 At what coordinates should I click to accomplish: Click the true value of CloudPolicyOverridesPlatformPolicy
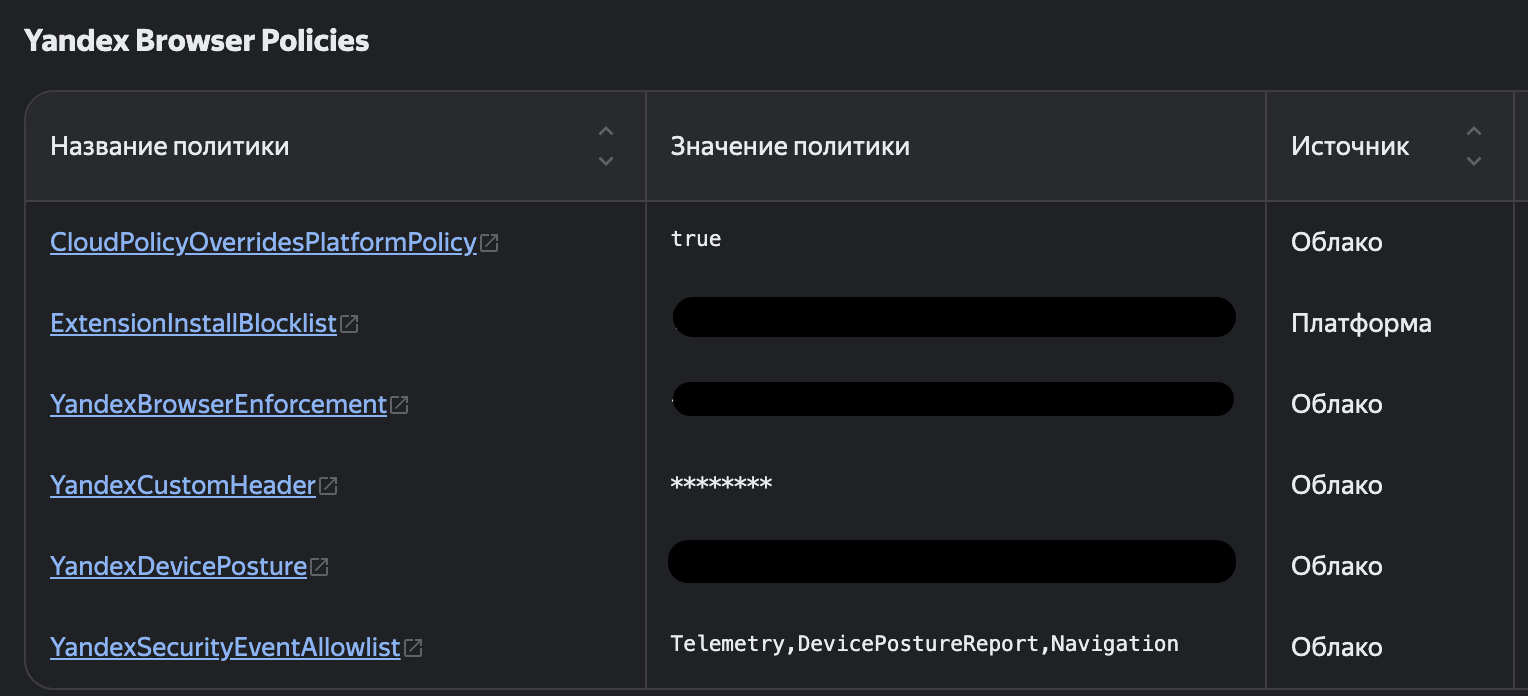click(x=696, y=239)
